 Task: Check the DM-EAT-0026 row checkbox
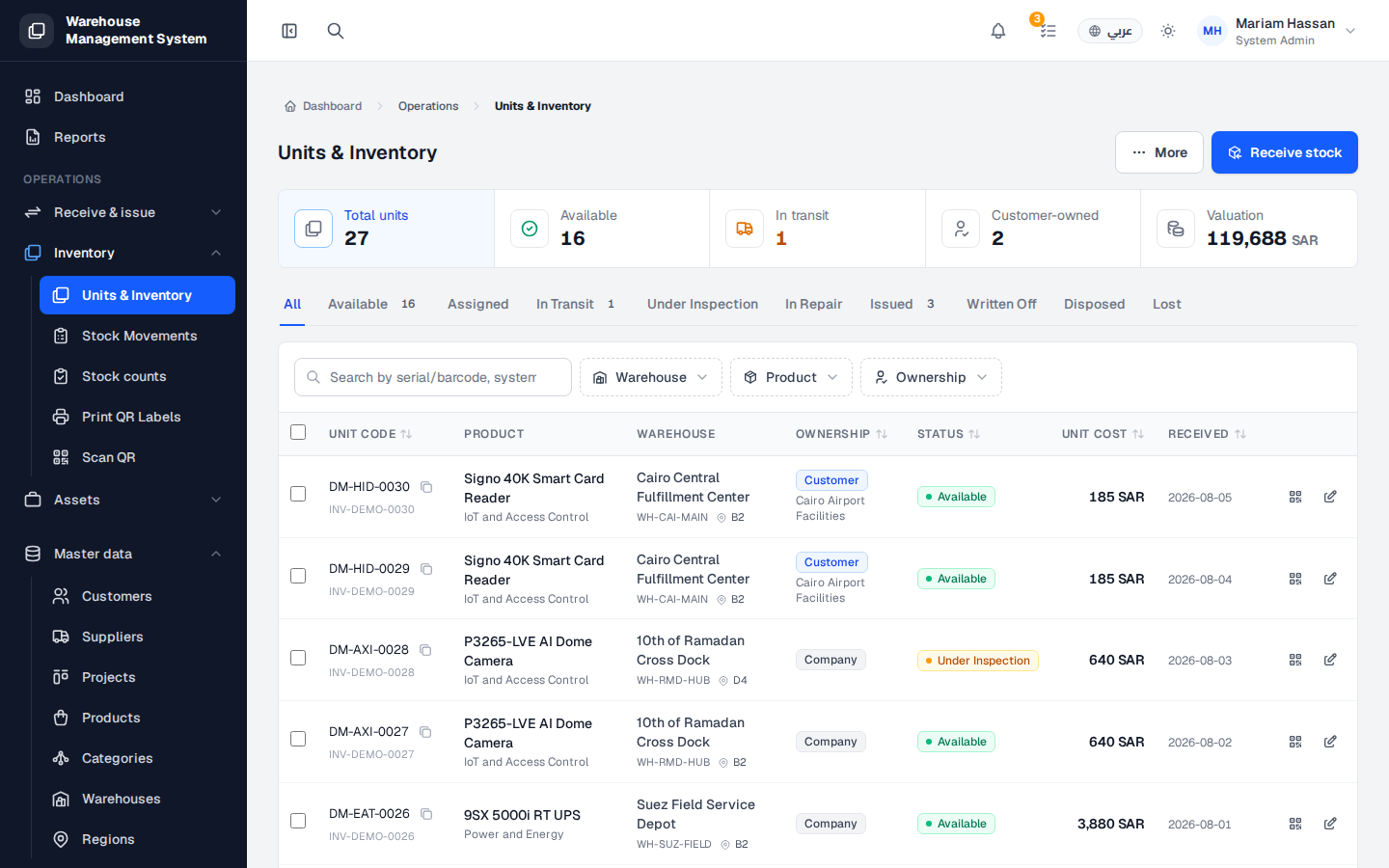[298, 821]
